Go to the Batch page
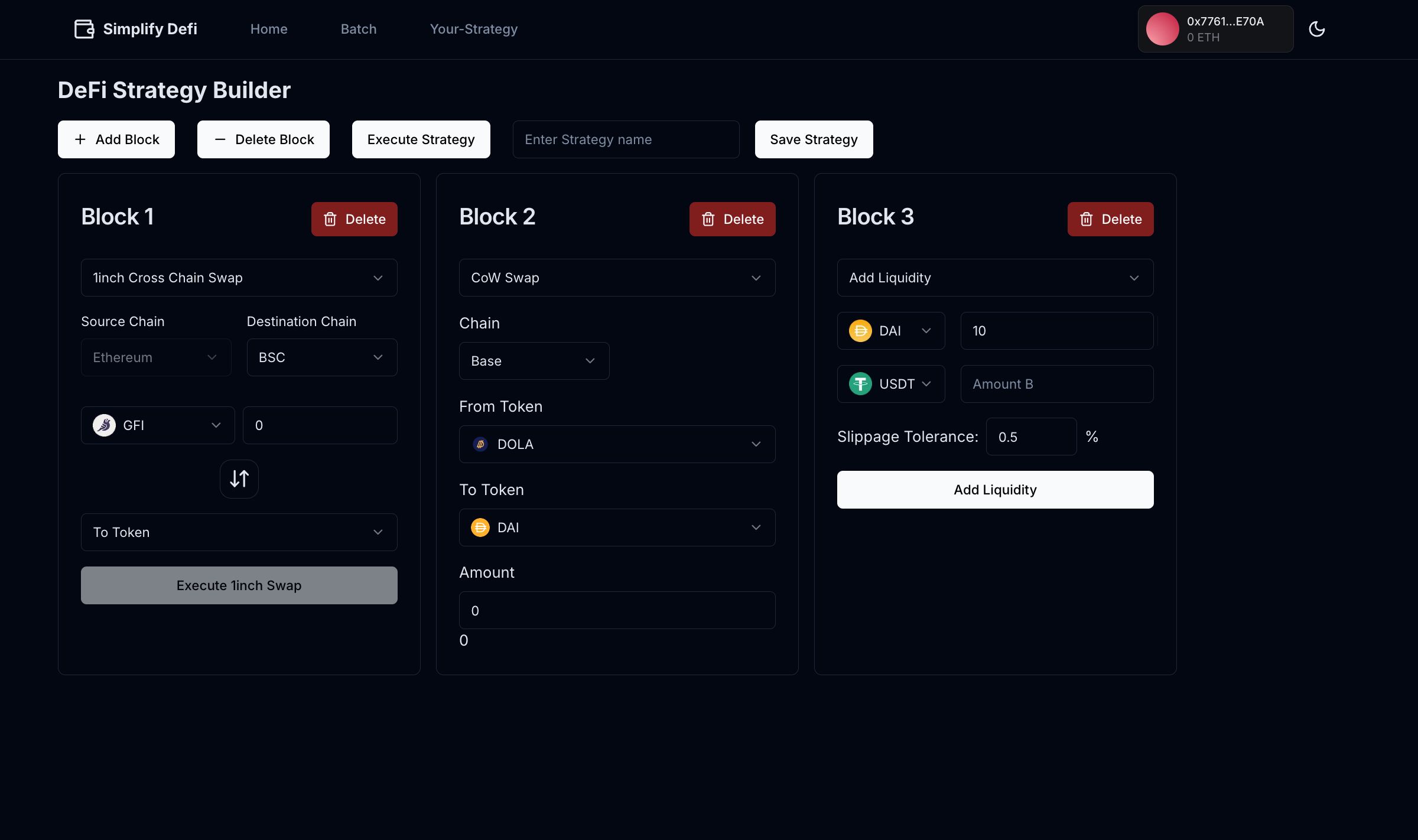Viewport: 1418px width, 840px height. 359,29
